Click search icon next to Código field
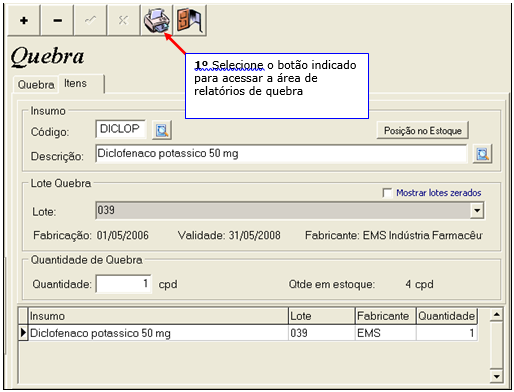Viewport: 514px width, 392px height. (162, 130)
